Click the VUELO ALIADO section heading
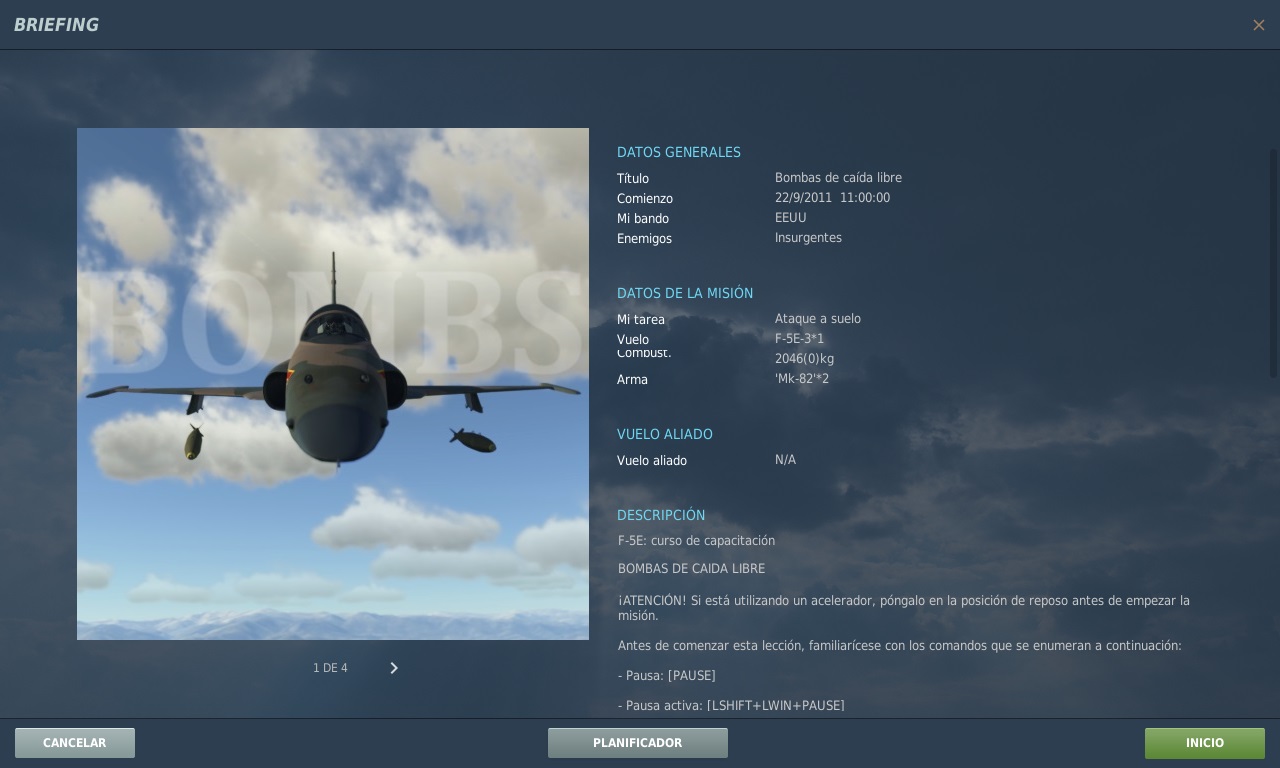This screenshot has height=768, width=1280. pos(664,434)
